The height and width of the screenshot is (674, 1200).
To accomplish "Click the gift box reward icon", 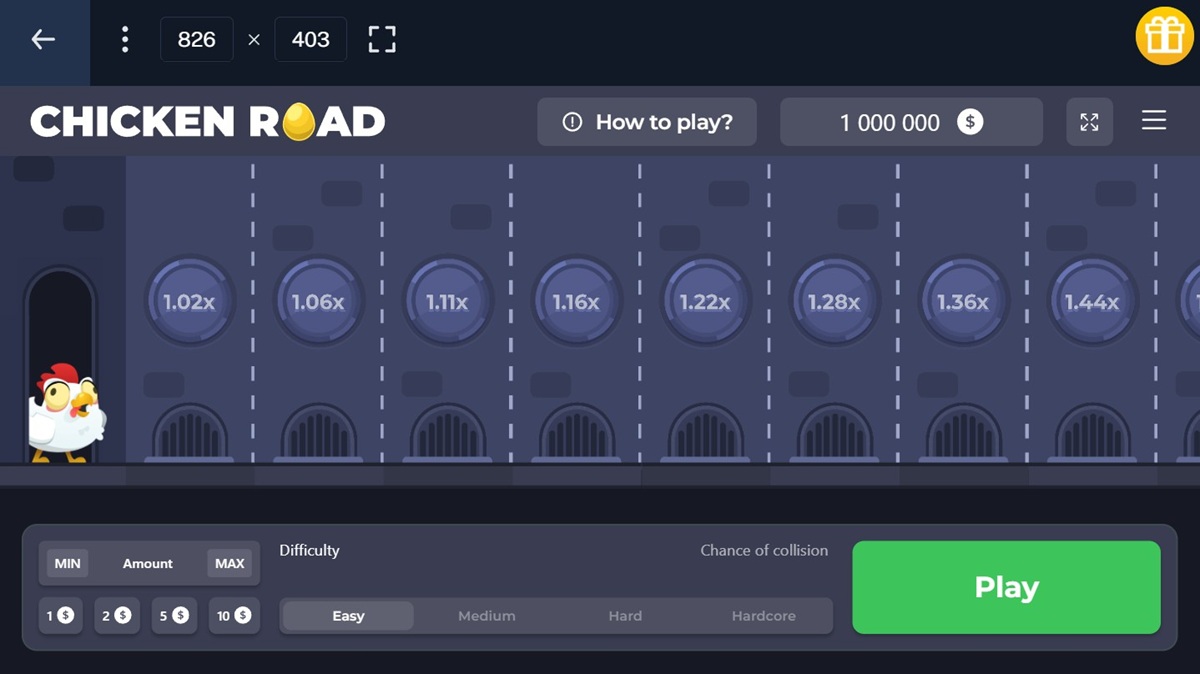I will [1164, 36].
